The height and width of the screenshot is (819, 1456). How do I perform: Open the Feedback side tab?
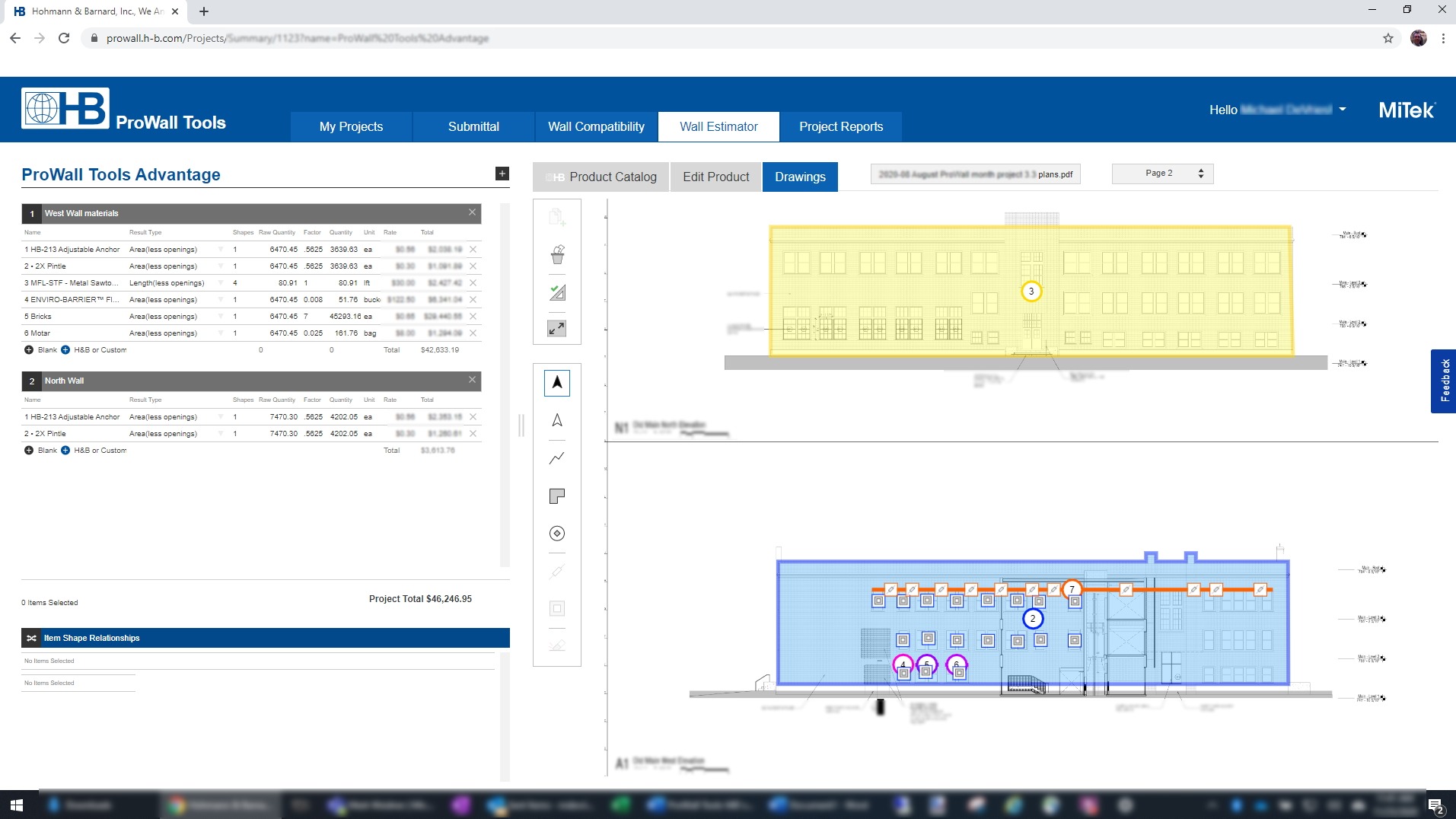point(1444,381)
